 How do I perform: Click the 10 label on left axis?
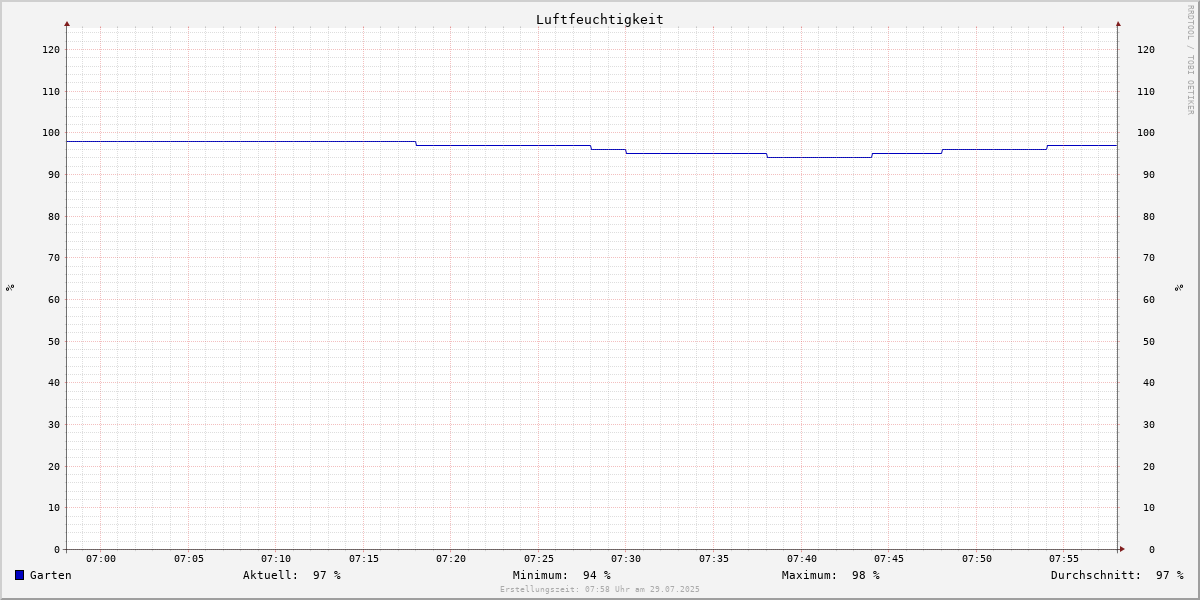[54, 508]
